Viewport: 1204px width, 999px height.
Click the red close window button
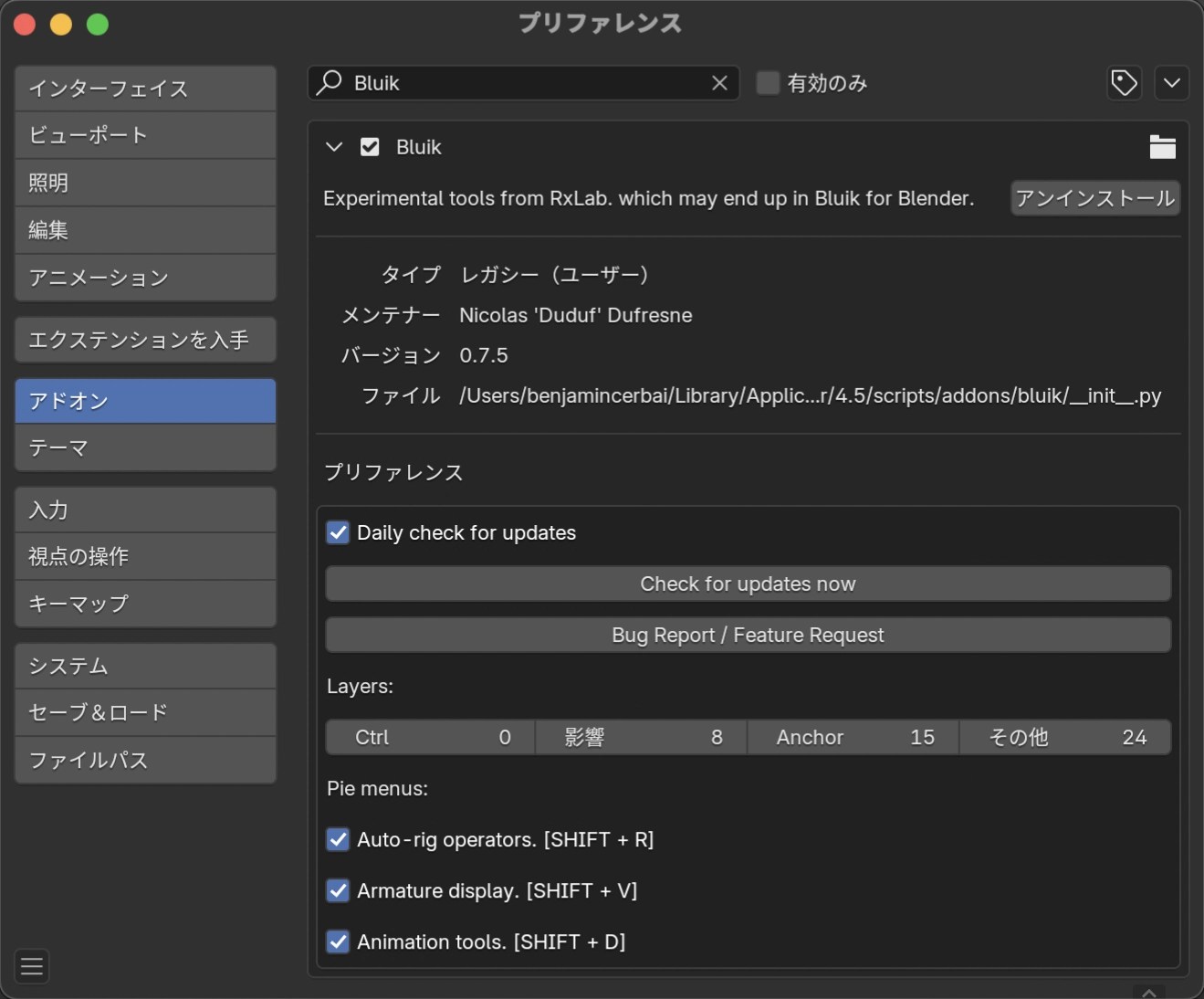[x=25, y=25]
